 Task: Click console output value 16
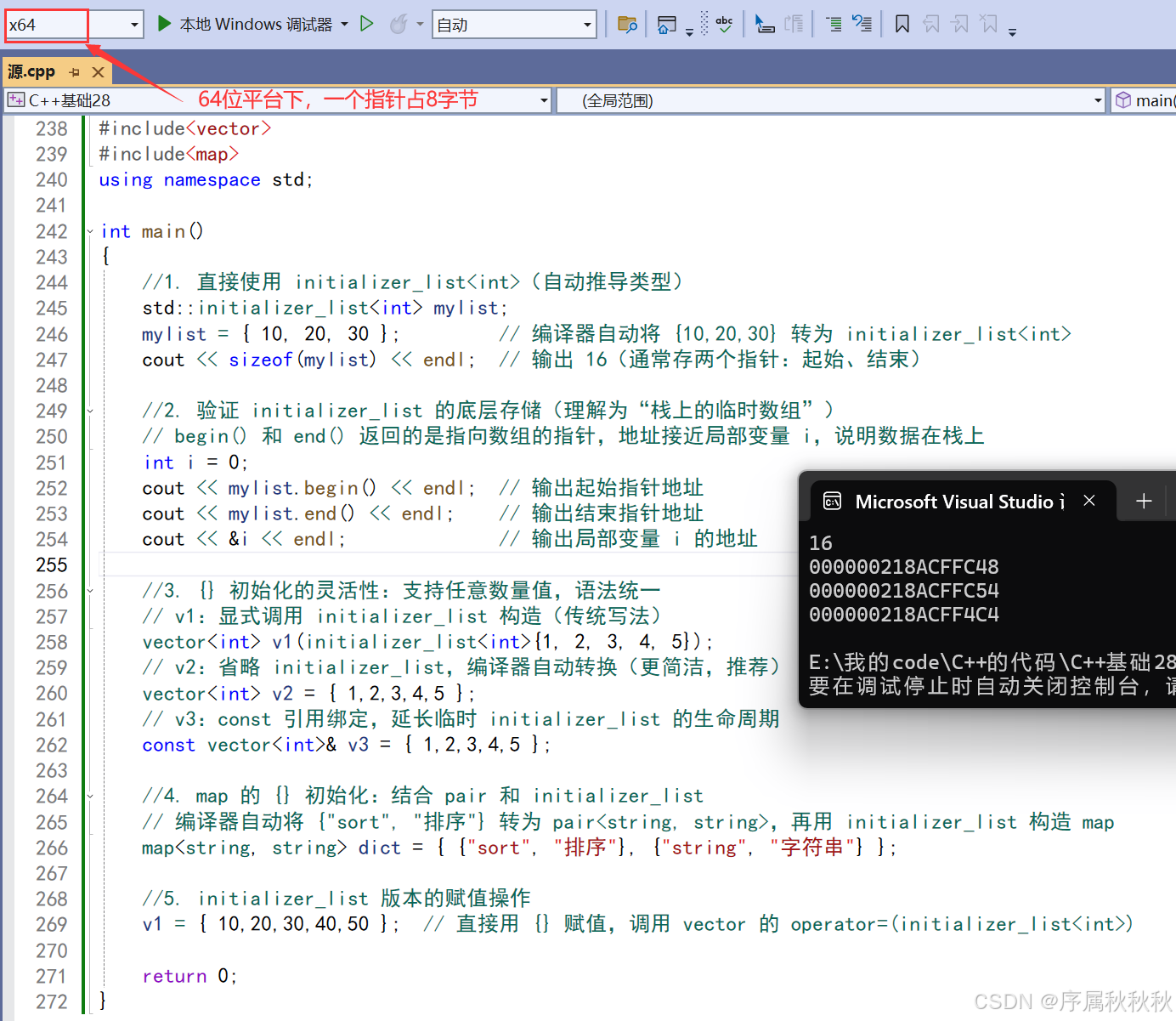821,543
